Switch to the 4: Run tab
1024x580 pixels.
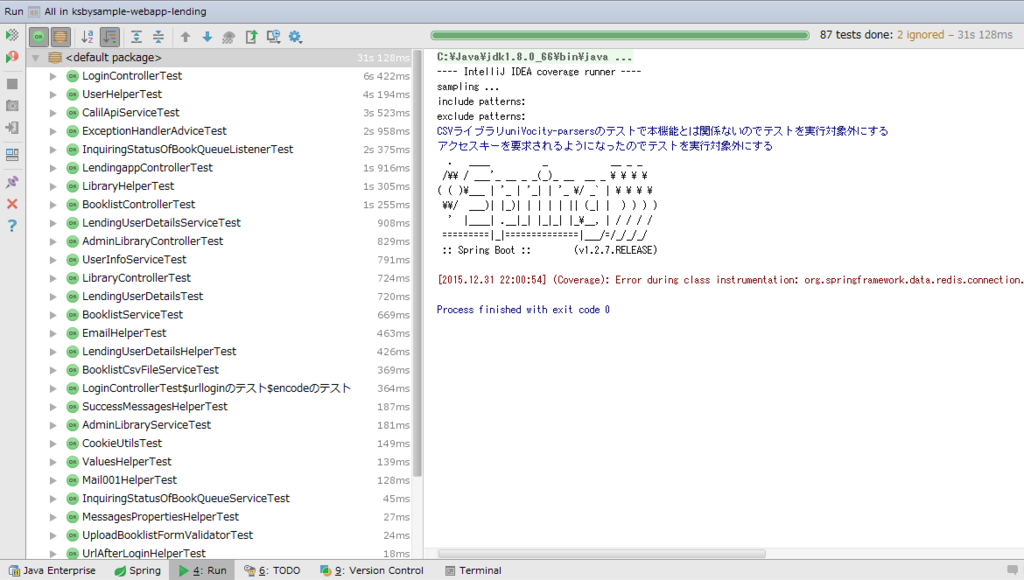click(203, 571)
